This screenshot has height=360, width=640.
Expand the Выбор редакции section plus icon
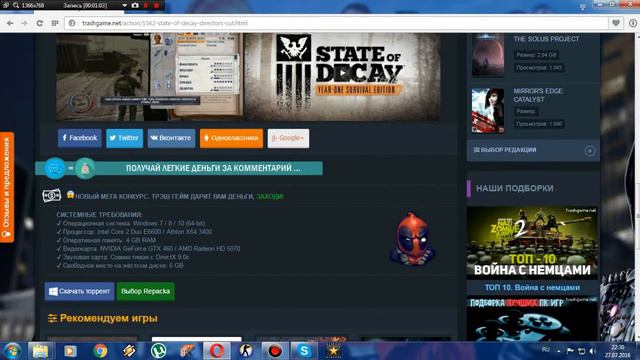click(x=589, y=151)
